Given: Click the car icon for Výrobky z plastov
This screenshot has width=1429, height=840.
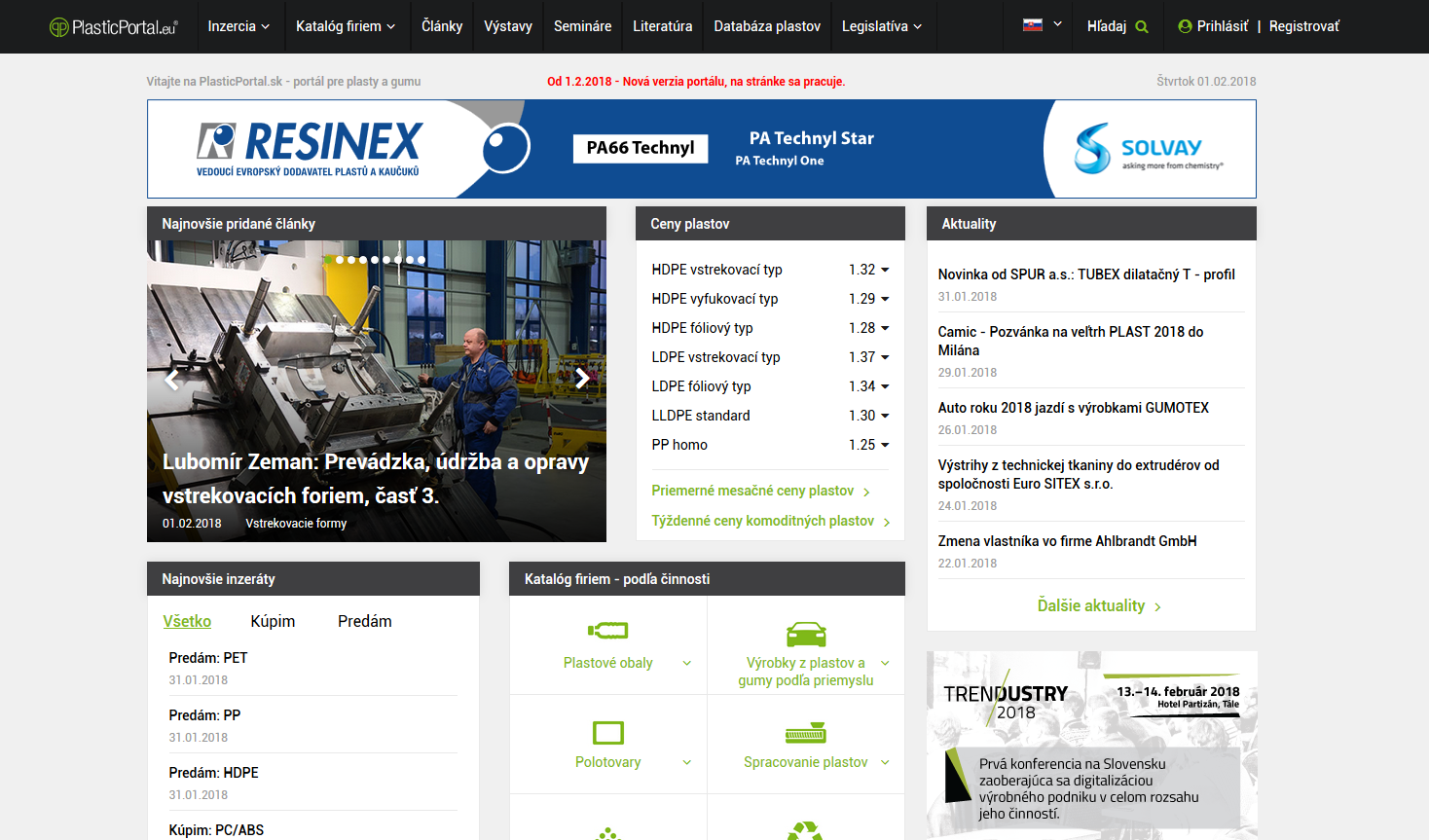Looking at the screenshot, I should tap(806, 634).
